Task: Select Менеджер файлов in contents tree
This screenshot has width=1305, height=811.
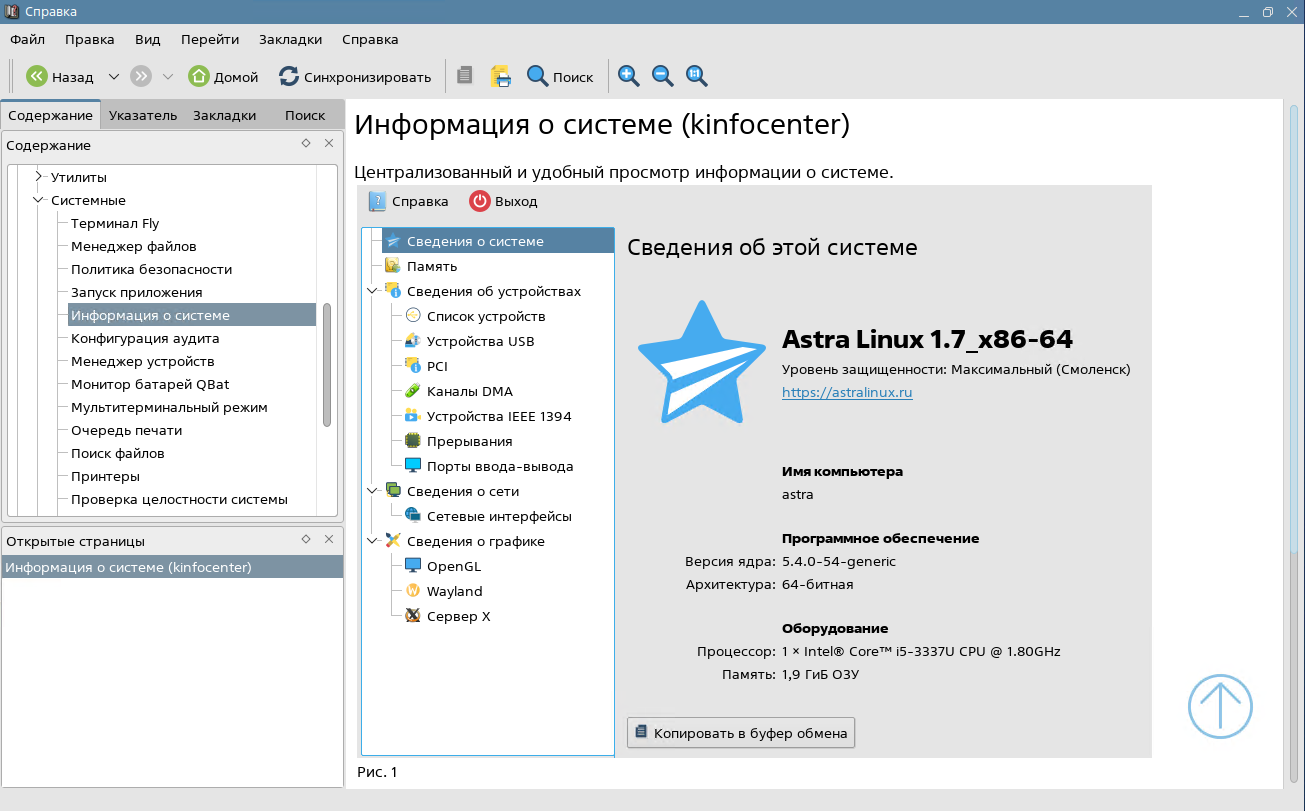Action: point(133,246)
